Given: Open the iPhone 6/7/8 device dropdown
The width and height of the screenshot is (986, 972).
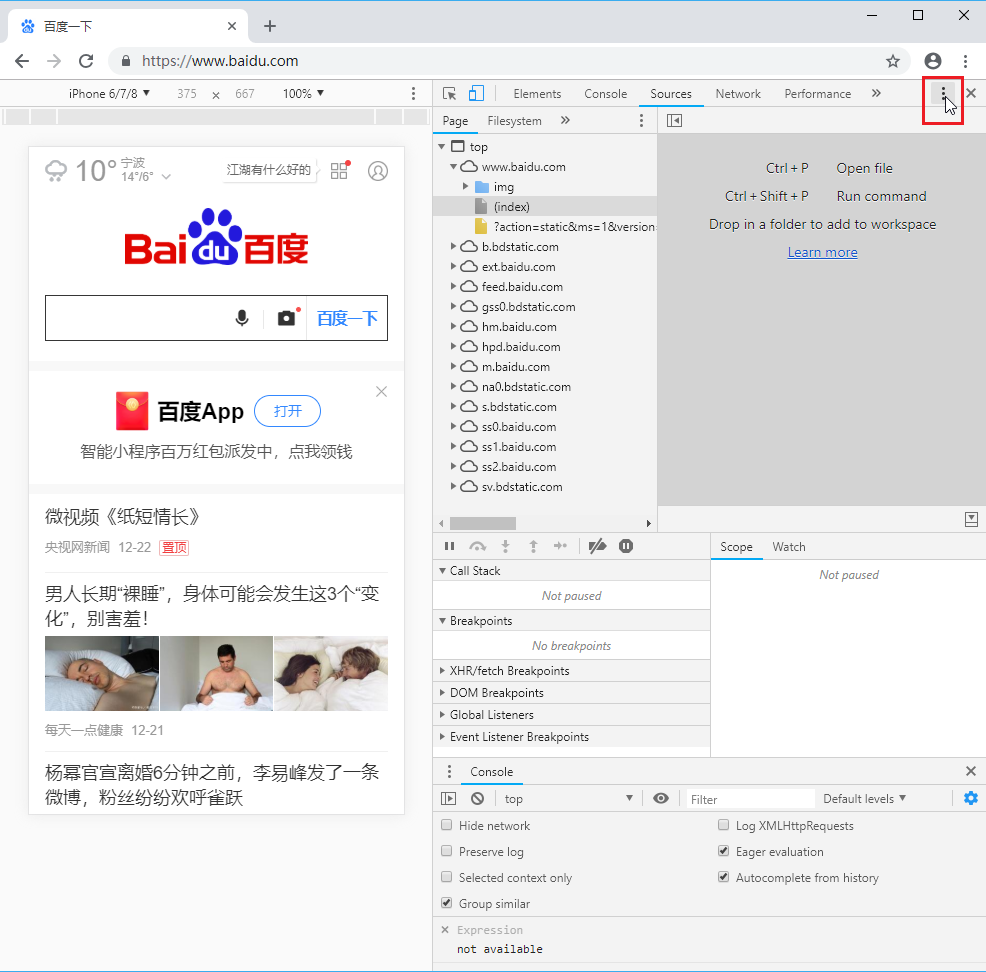Looking at the screenshot, I should [x=109, y=94].
